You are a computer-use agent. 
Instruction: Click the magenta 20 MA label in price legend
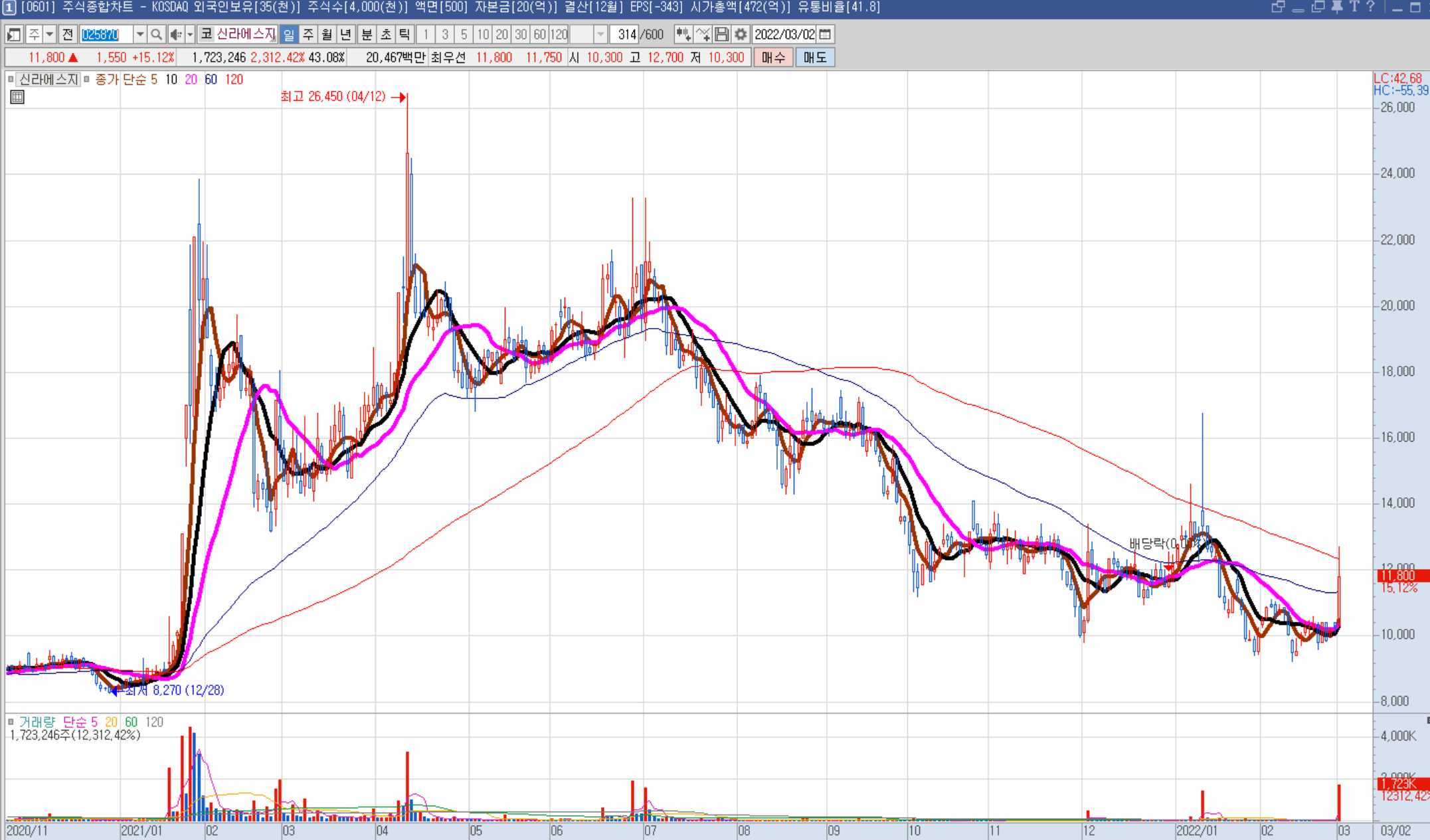pos(191,80)
